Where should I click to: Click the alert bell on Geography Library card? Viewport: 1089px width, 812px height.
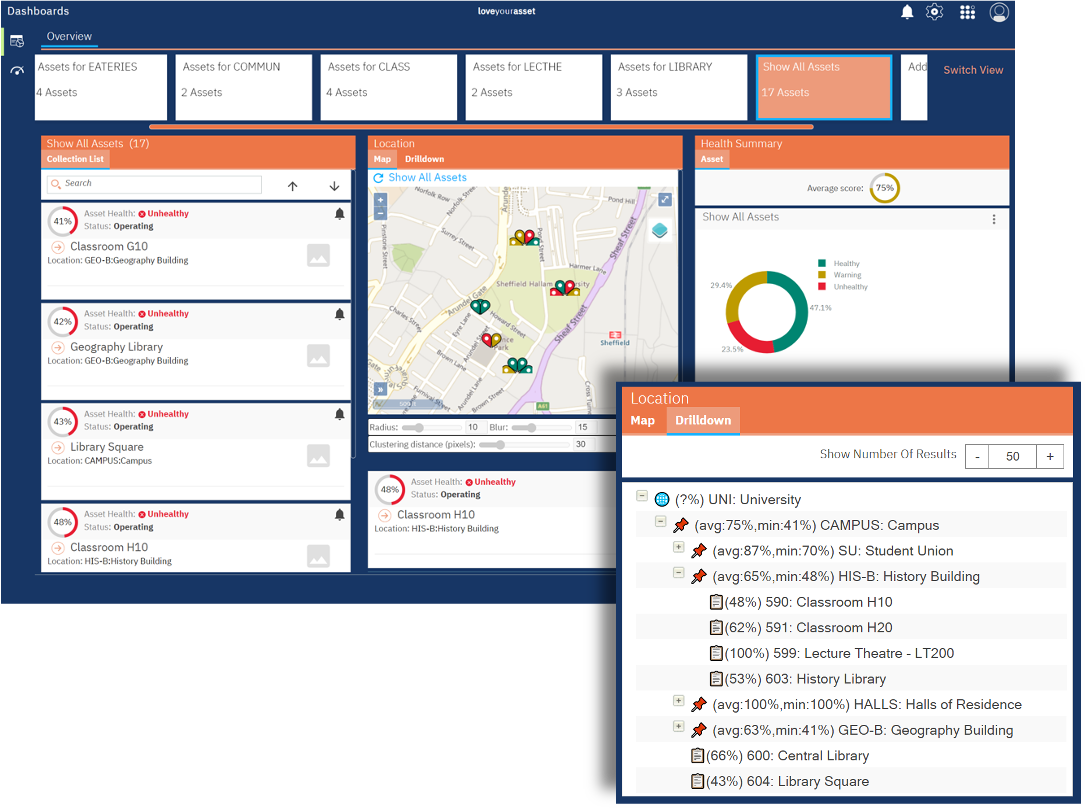340,314
